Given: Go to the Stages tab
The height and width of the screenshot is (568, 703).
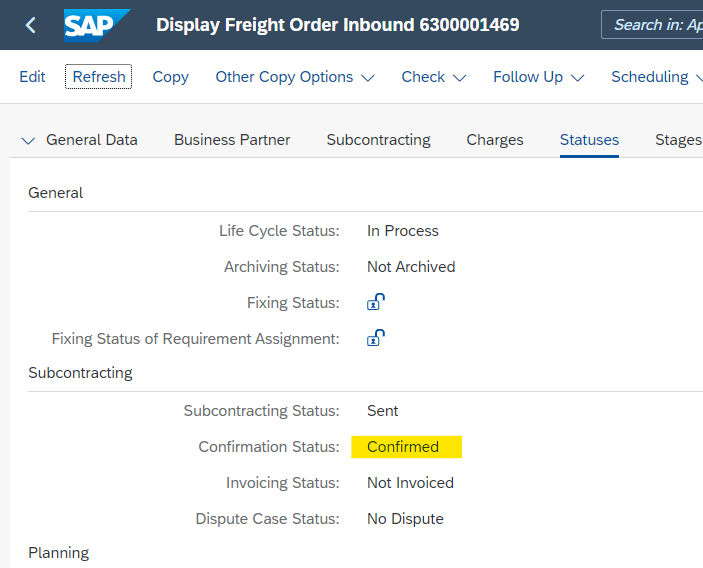Looking at the screenshot, I should (678, 140).
